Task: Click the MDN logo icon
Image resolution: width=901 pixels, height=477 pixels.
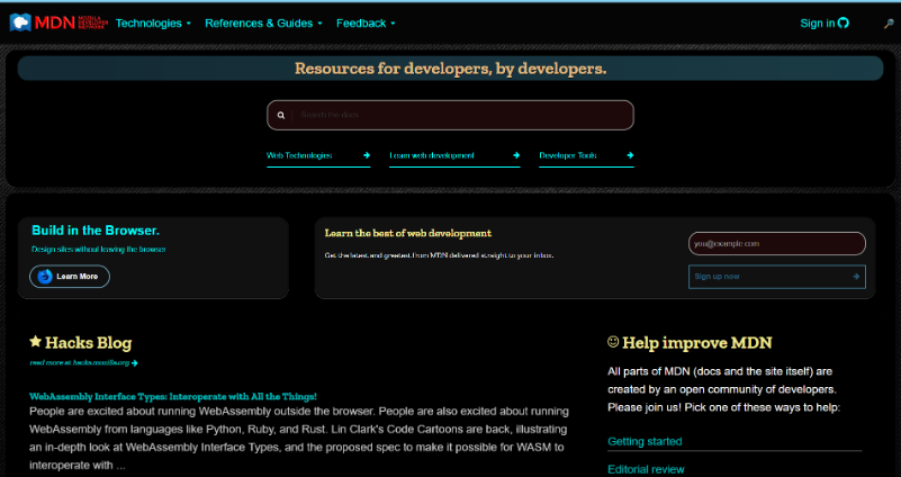Action: tap(20, 22)
